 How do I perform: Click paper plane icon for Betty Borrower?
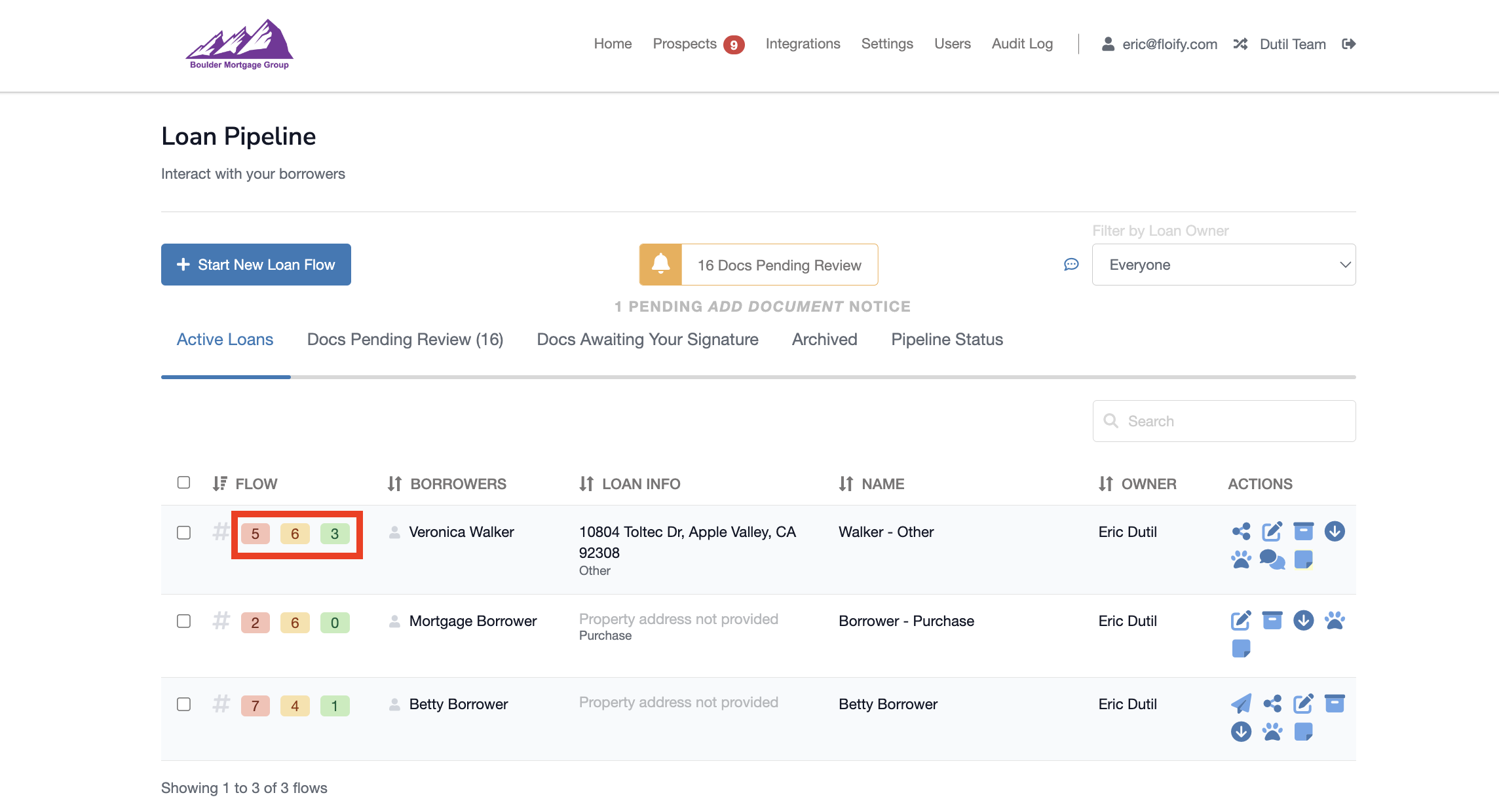tap(1241, 704)
